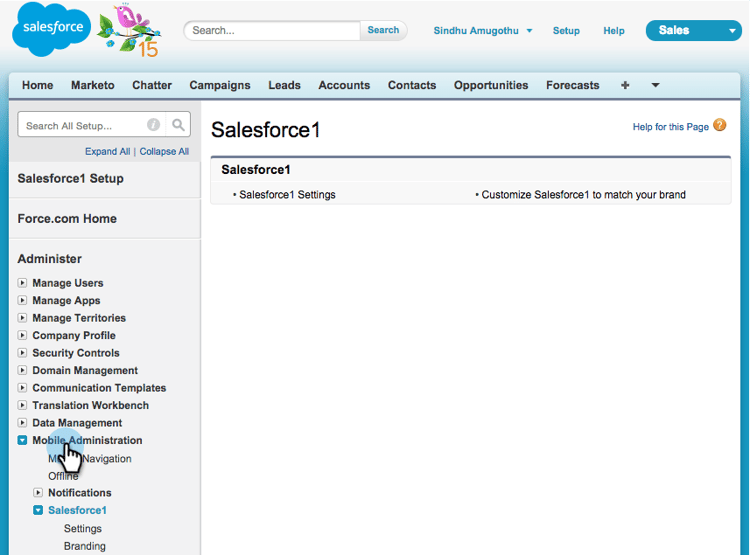Select Settings under Salesforce1
The image size is (750, 555).
pos(83,529)
